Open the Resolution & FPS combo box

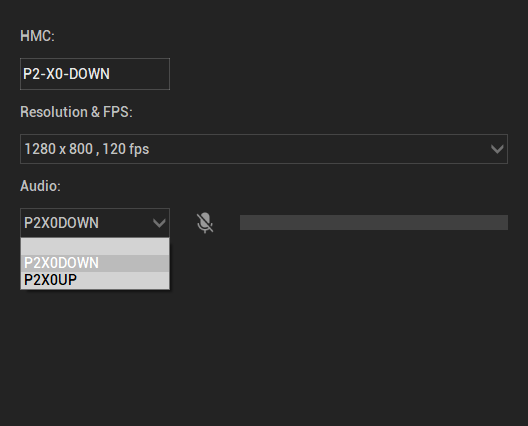(264, 149)
